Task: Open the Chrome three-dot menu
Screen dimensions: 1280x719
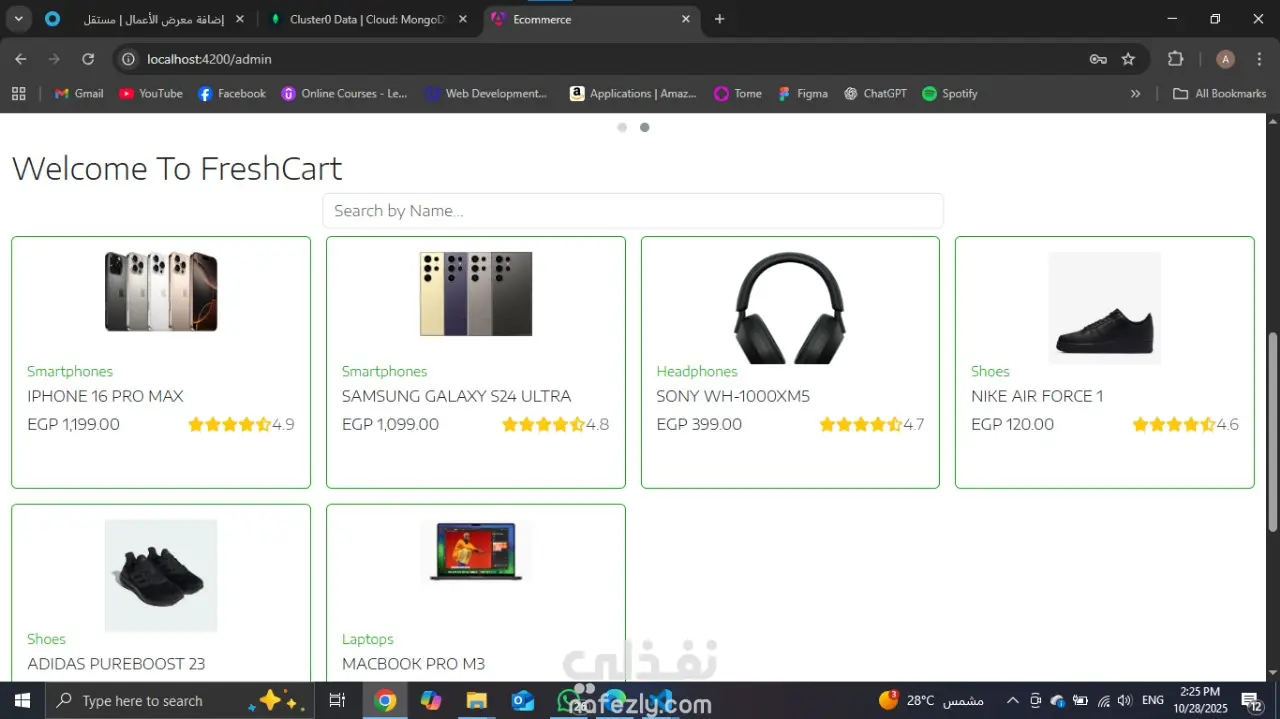Action: 1259,59
